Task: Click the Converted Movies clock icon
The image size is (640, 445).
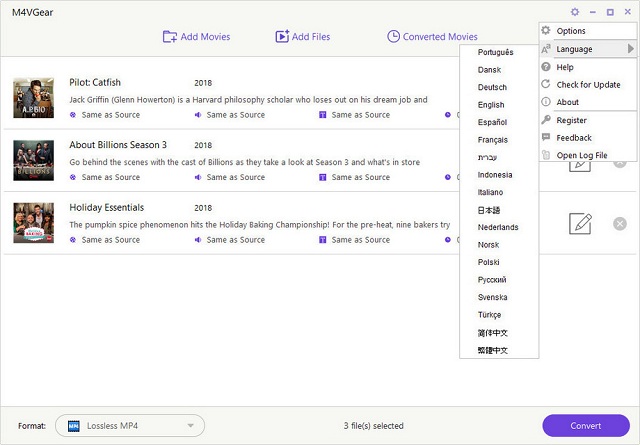Action: click(393, 36)
